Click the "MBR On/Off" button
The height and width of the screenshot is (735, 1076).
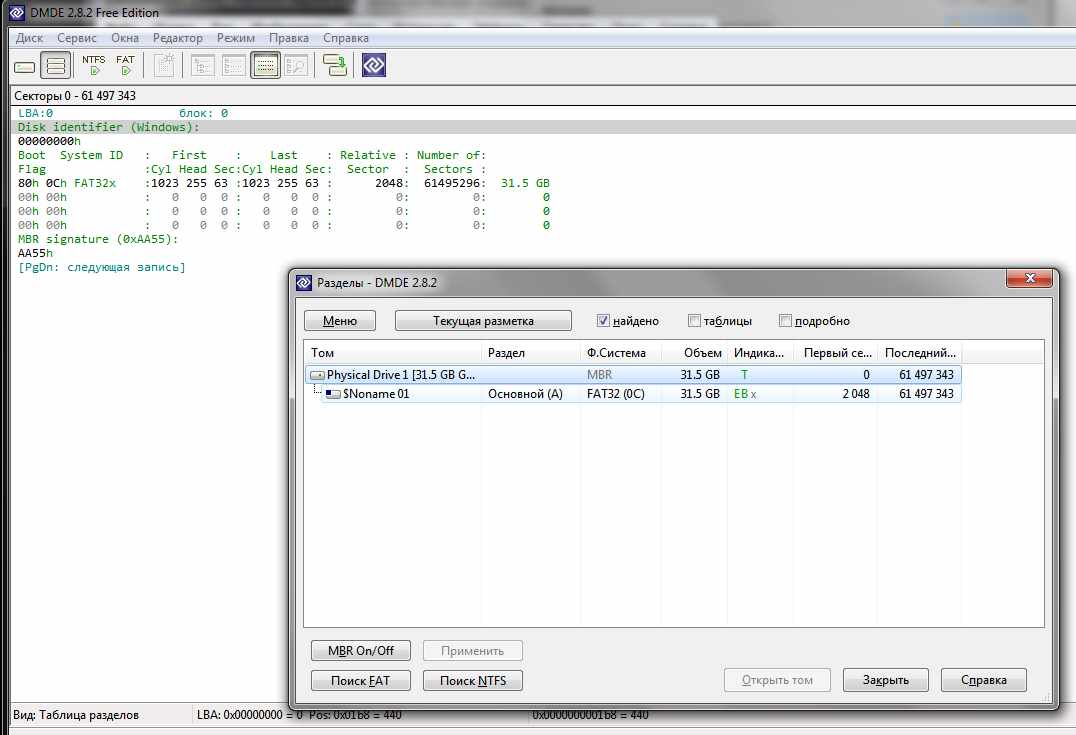360,651
